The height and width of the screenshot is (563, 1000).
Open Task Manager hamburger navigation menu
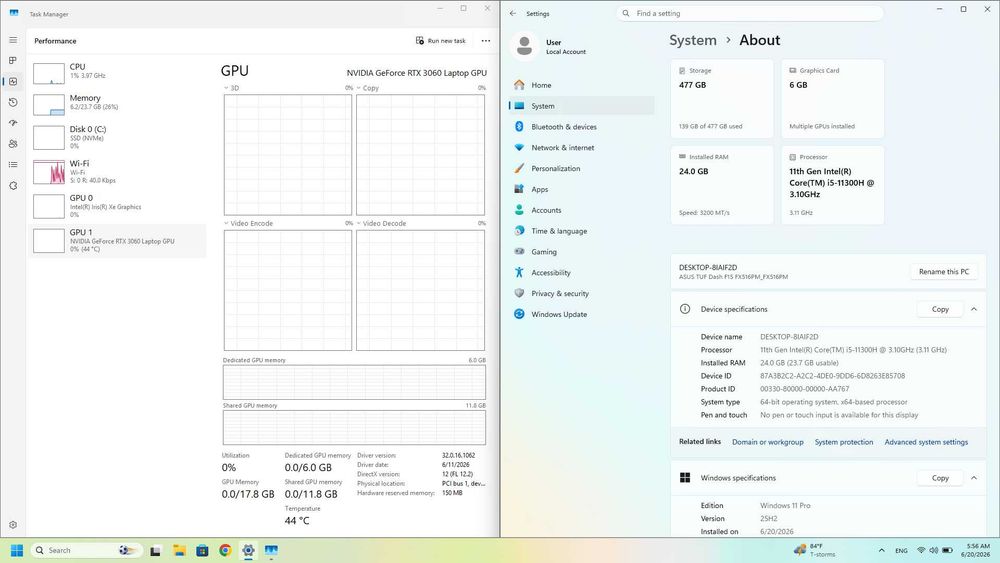point(13,40)
